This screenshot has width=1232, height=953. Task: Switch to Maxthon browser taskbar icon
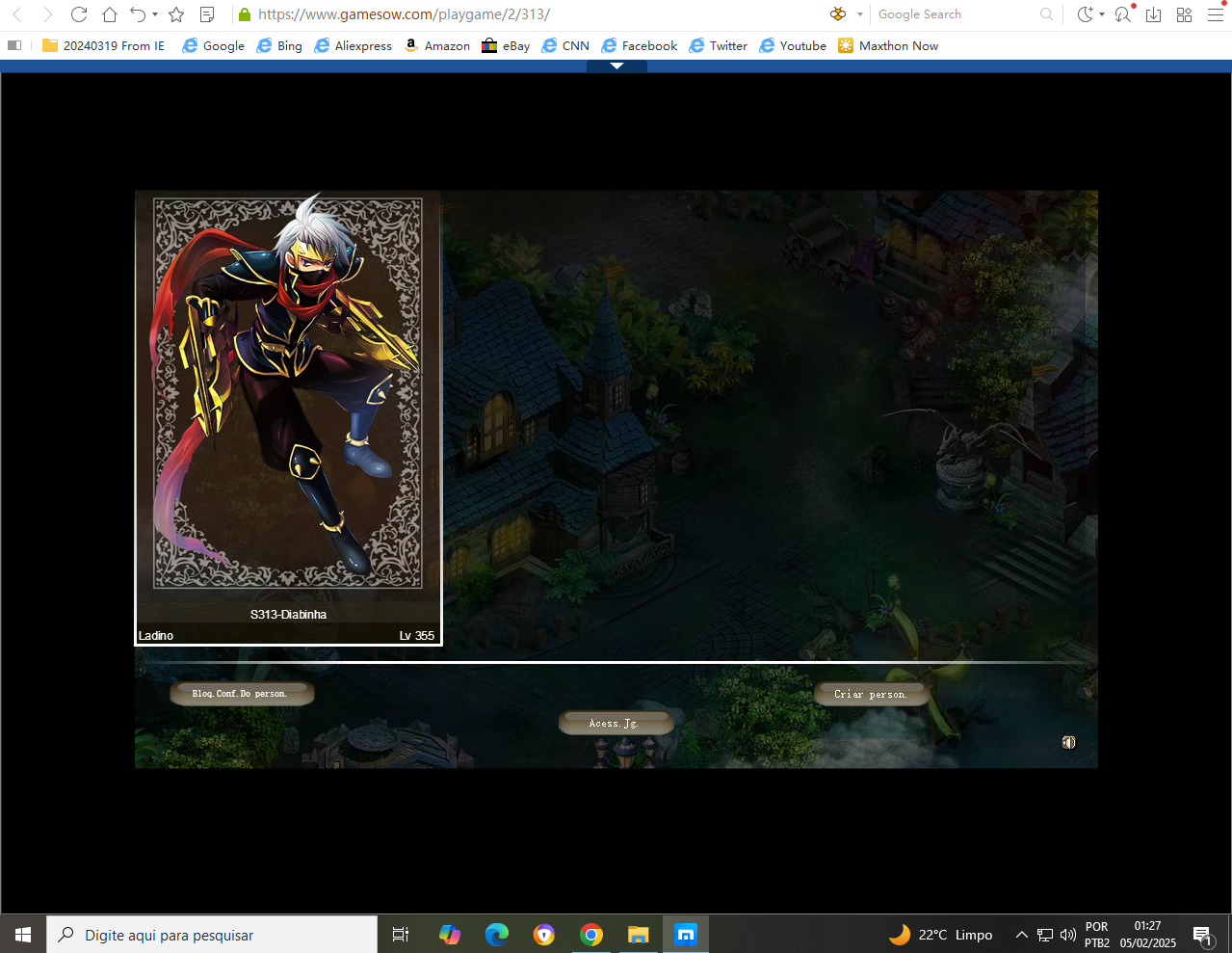click(x=686, y=935)
